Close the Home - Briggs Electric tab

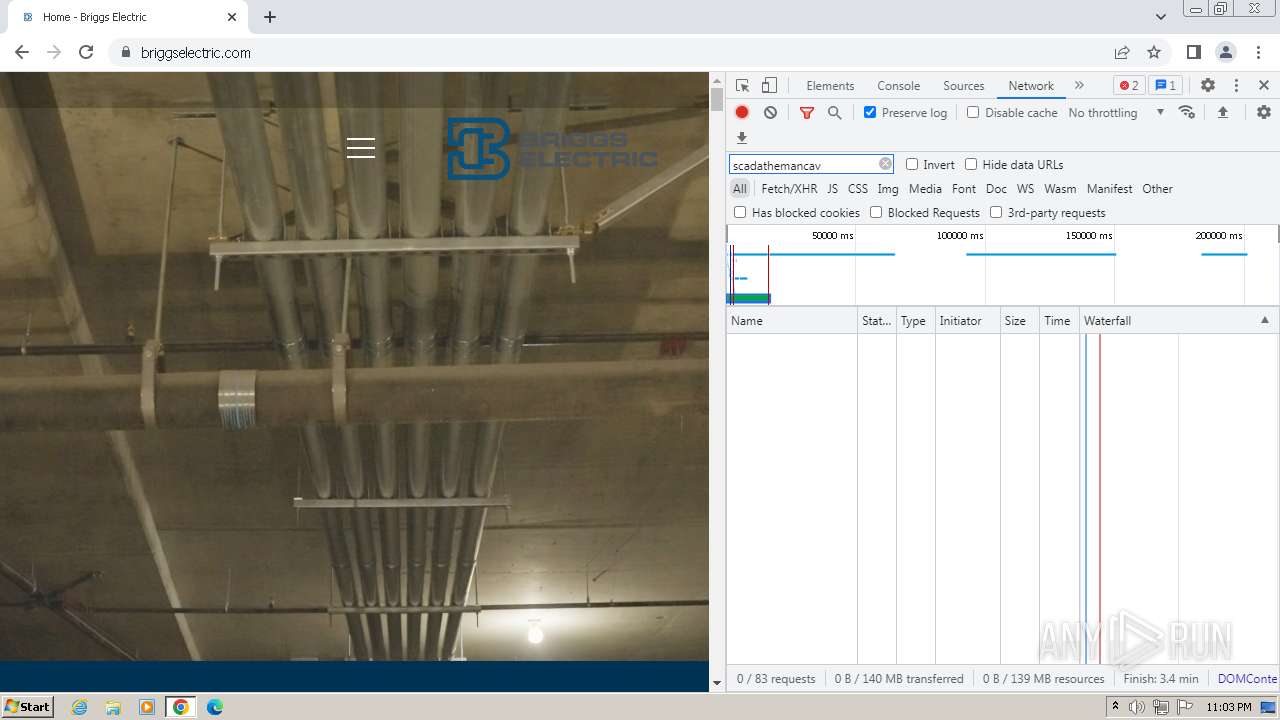[x=232, y=17]
